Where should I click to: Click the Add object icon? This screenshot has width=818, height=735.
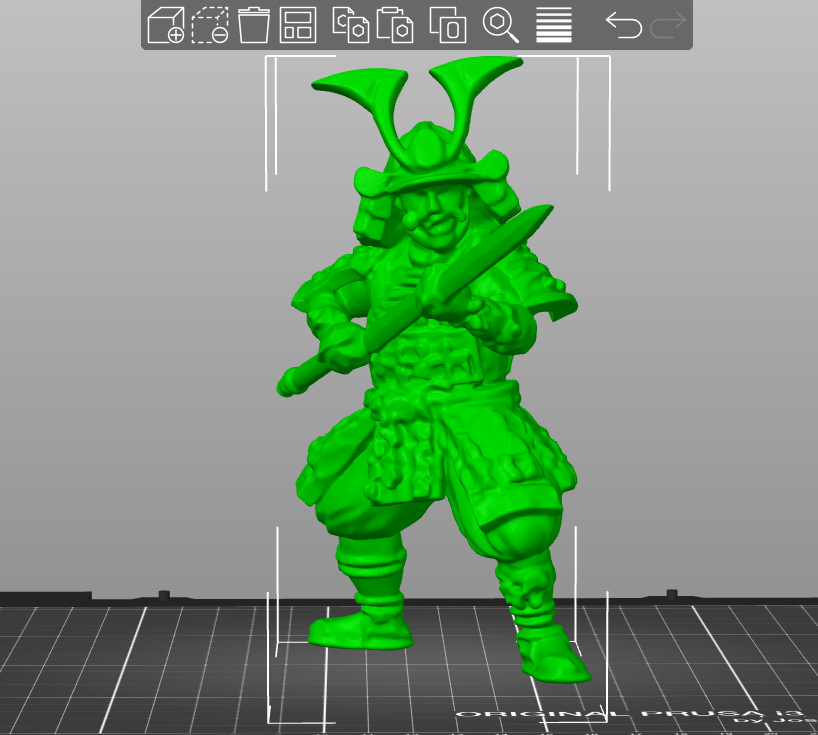coord(166,25)
